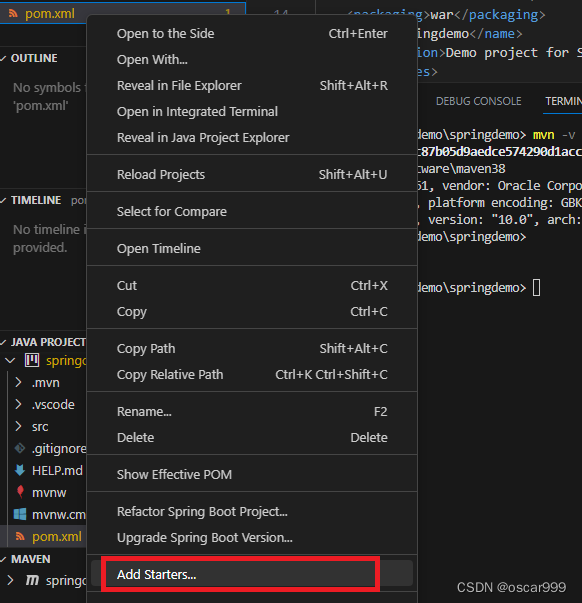The image size is (582, 603).
Task: Click the .gitignore git file icon
Action: click(20, 448)
